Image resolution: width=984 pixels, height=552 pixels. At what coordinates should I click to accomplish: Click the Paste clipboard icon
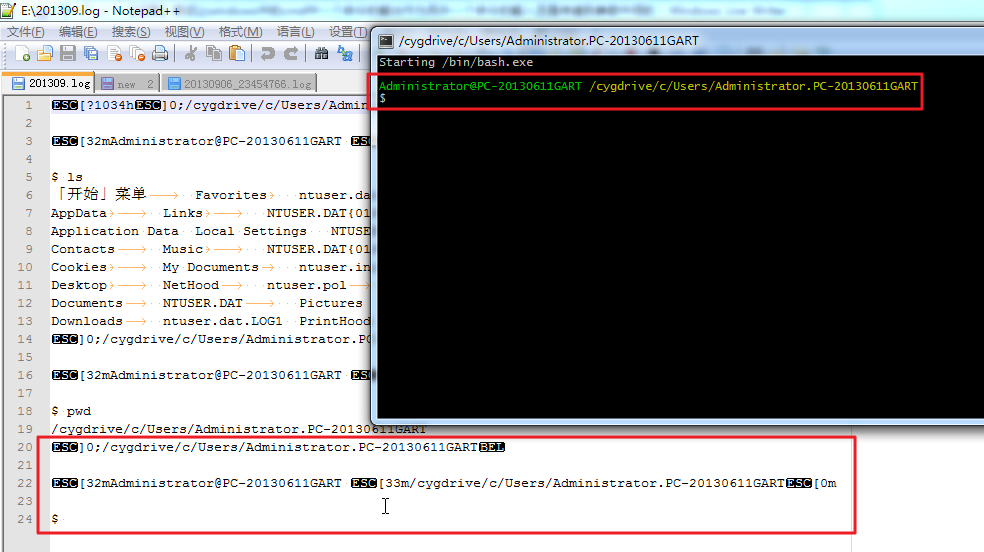(237, 54)
